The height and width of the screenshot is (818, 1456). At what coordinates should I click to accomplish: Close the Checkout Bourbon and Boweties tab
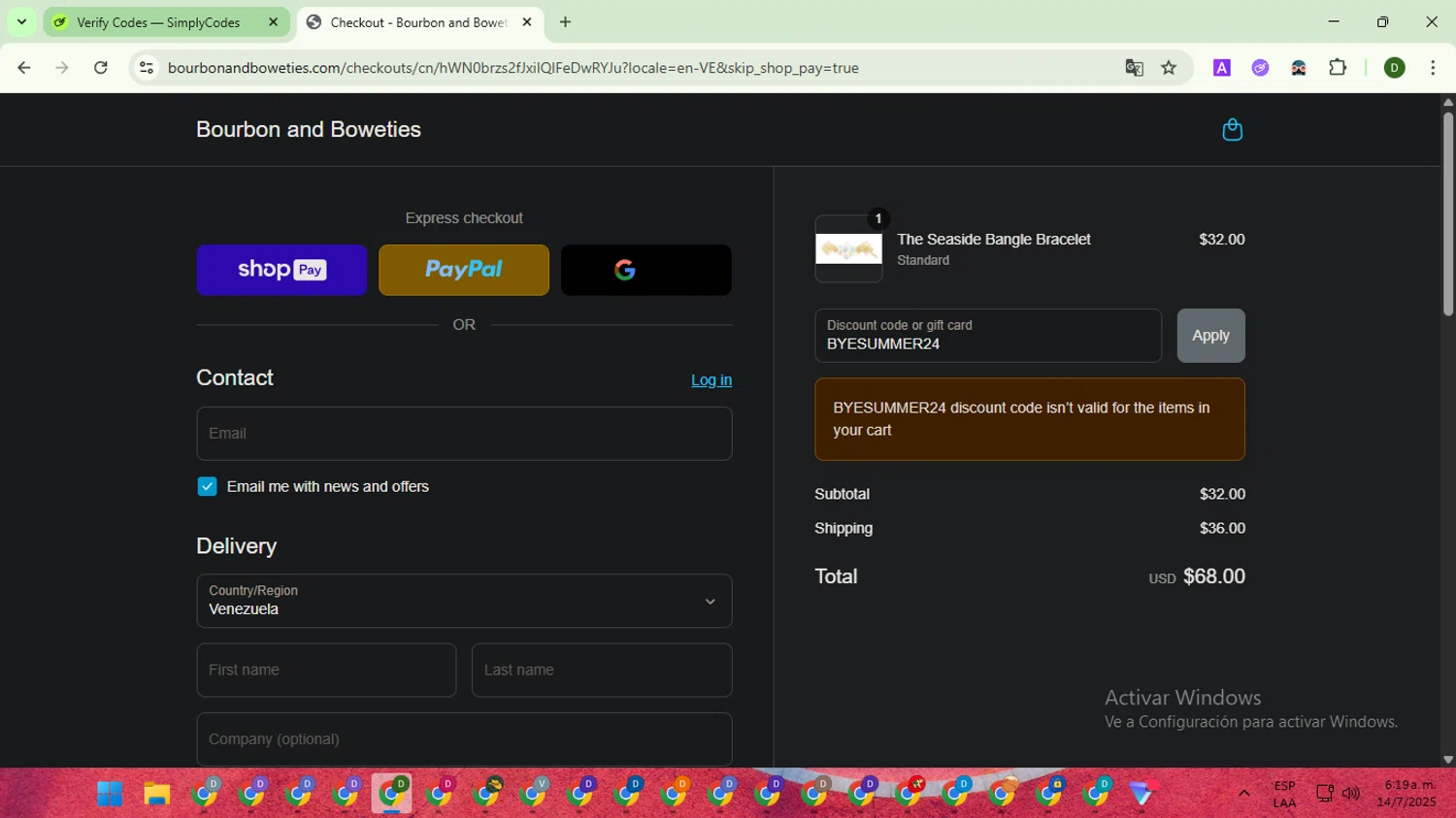point(527,21)
